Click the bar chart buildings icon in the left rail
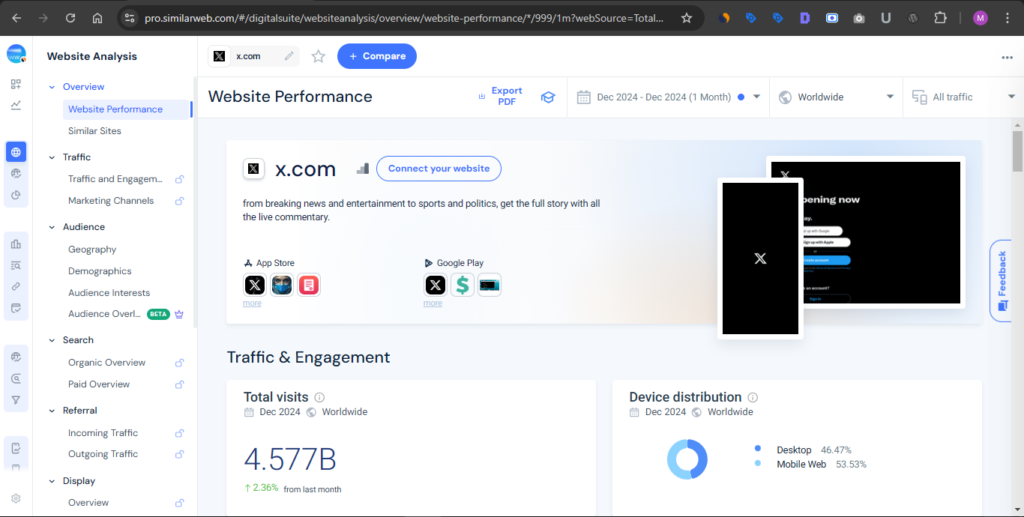The height and width of the screenshot is (517, 1024). [16, 243]
